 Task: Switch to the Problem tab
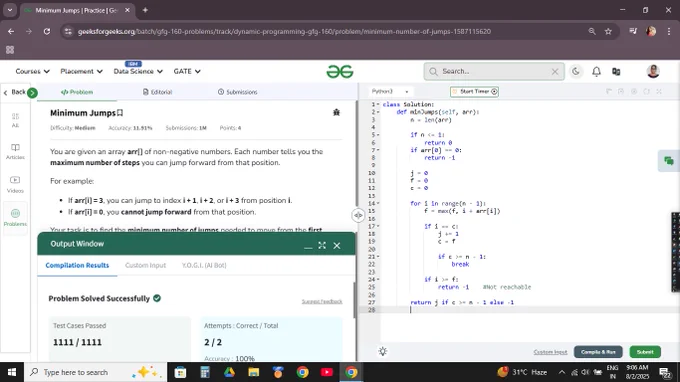point(77,92)
